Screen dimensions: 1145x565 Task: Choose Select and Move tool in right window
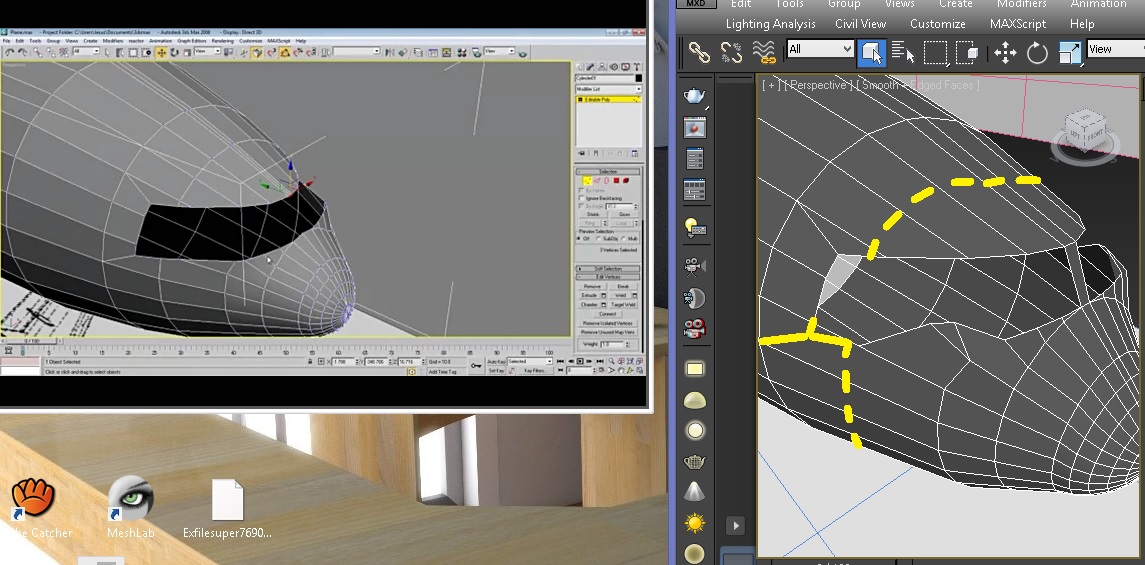click(1006, 53)
